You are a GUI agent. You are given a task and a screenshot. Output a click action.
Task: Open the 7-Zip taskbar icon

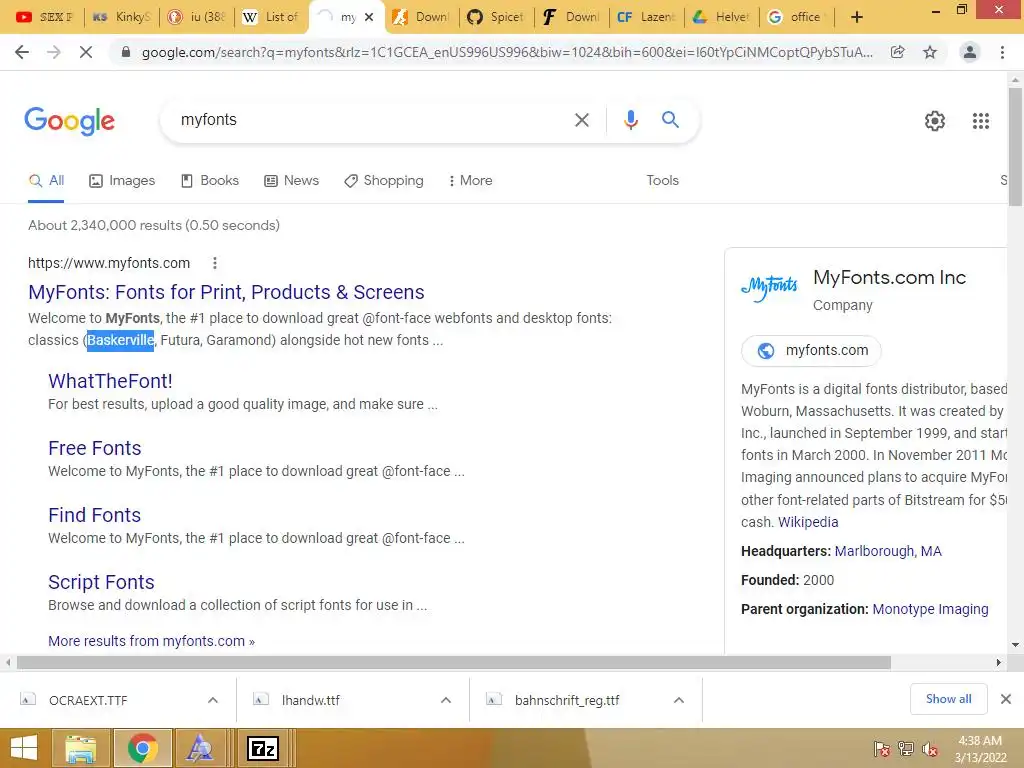(x=263, y=748)
